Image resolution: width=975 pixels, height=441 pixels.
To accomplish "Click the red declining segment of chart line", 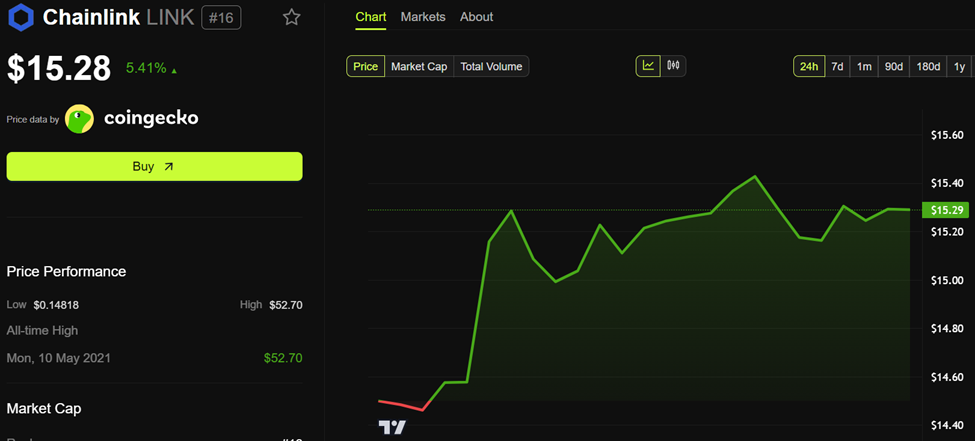I will (x=402, y=406).
